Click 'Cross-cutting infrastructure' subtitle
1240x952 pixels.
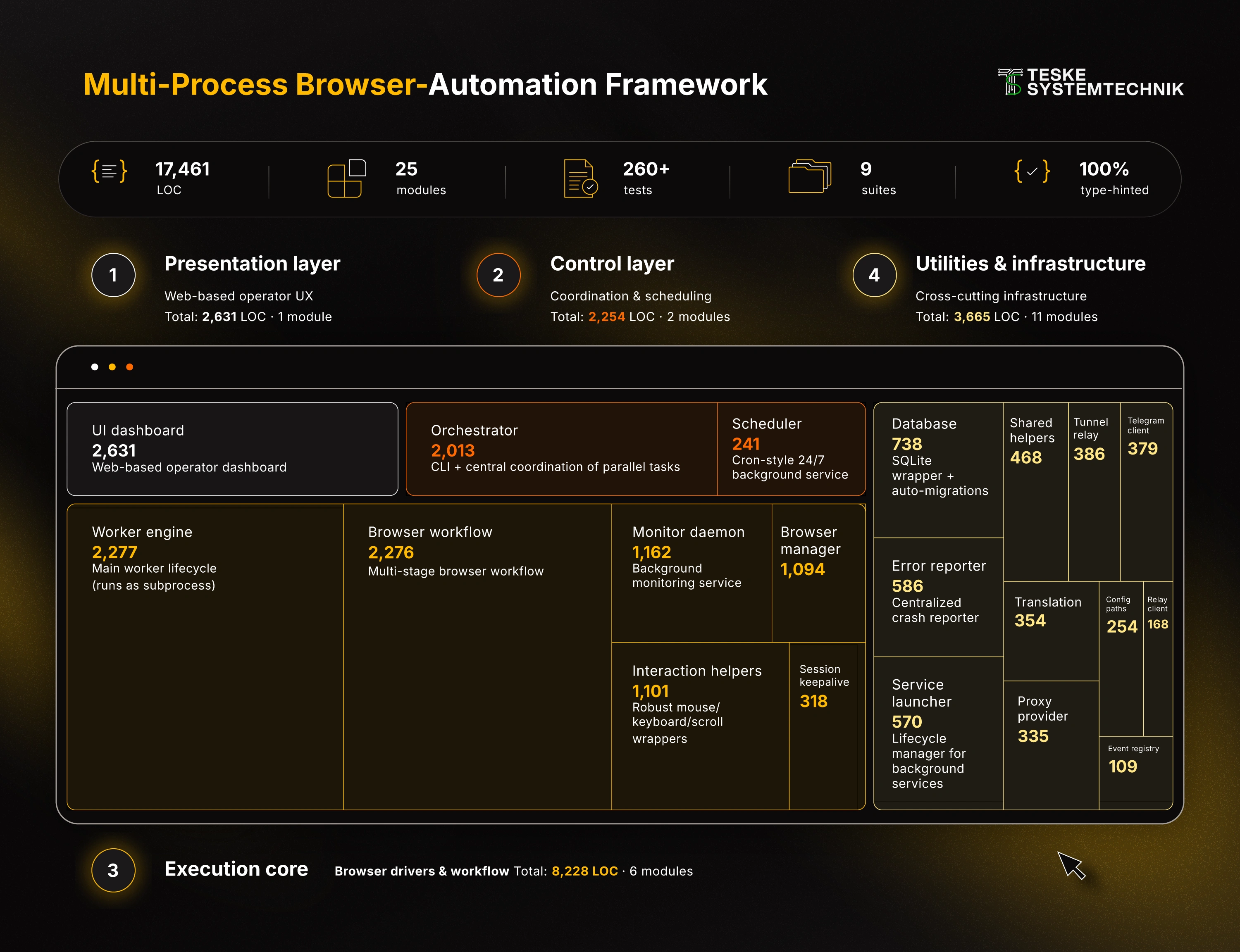click(1001, 296)
